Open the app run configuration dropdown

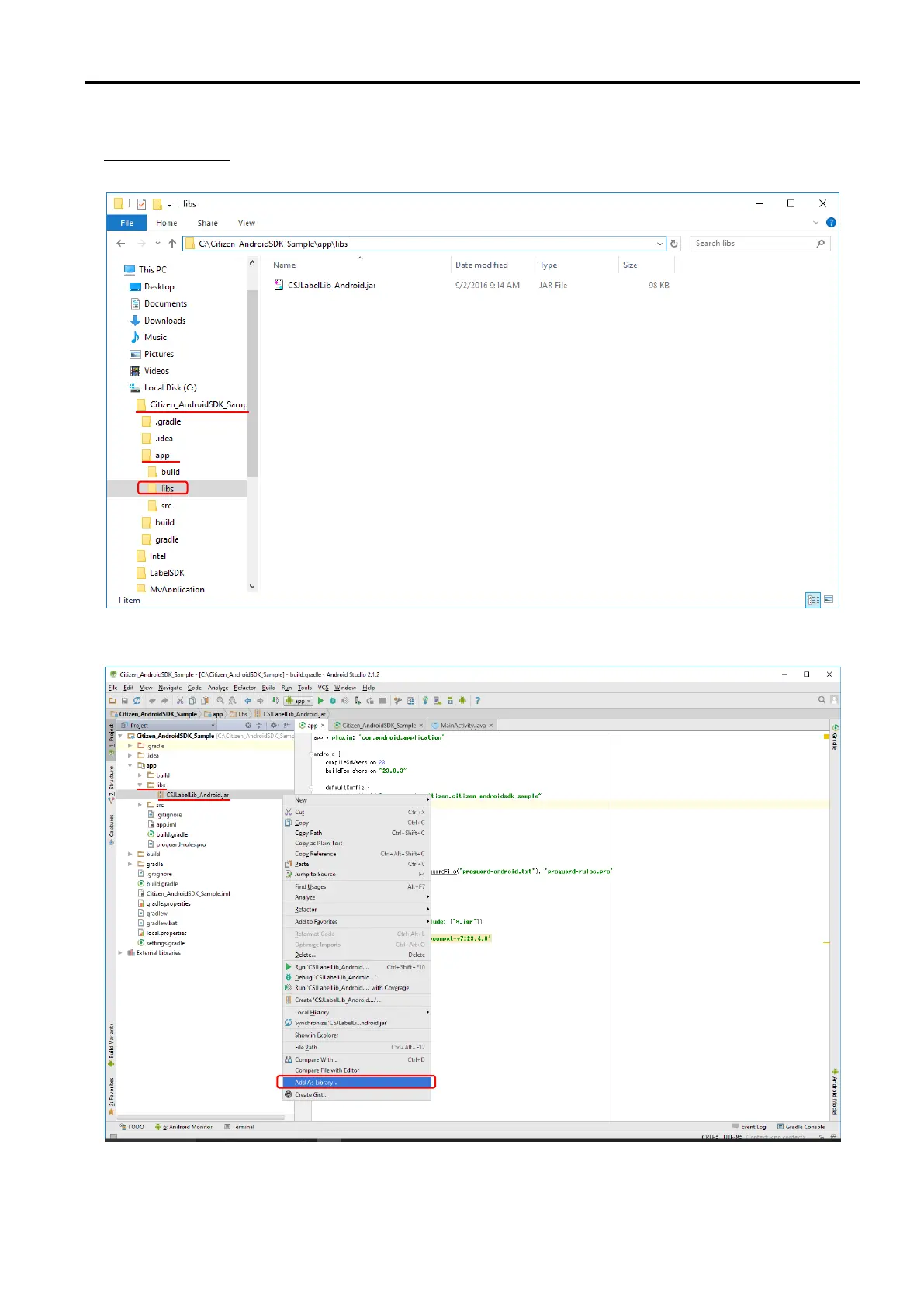[299, 701]
